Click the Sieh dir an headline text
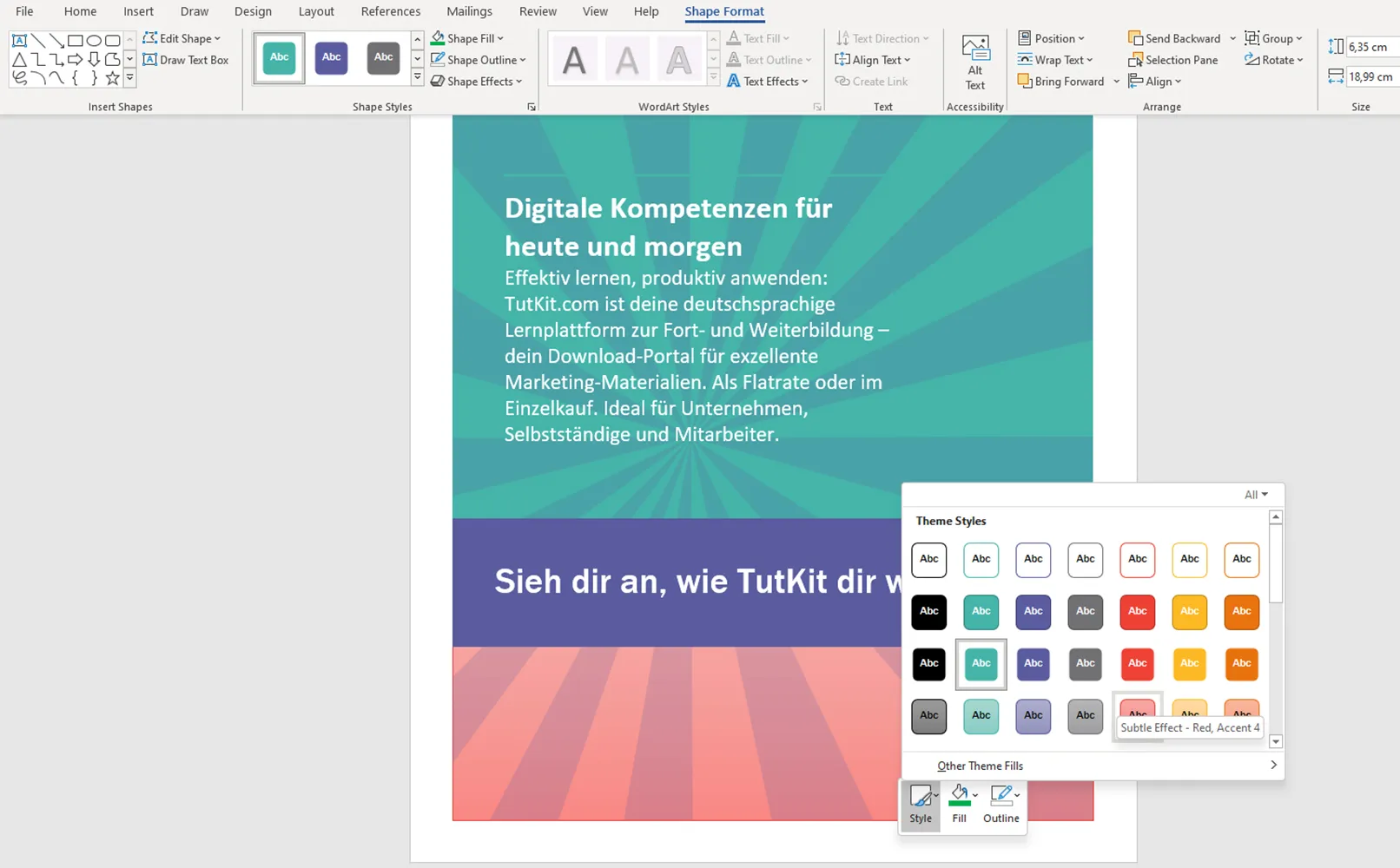The height and width of the screenshot is (868, 1400). [697, 582]
